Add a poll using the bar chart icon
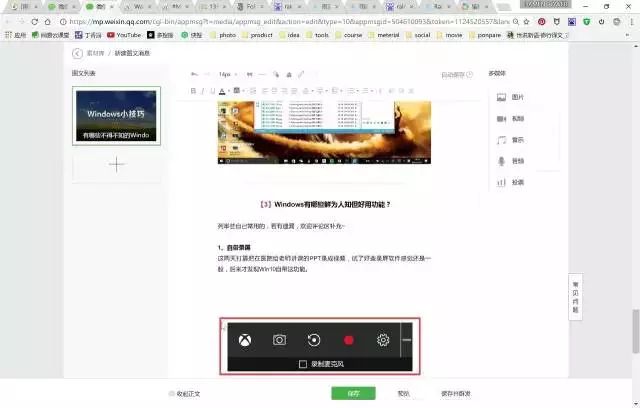 (510, 182)
